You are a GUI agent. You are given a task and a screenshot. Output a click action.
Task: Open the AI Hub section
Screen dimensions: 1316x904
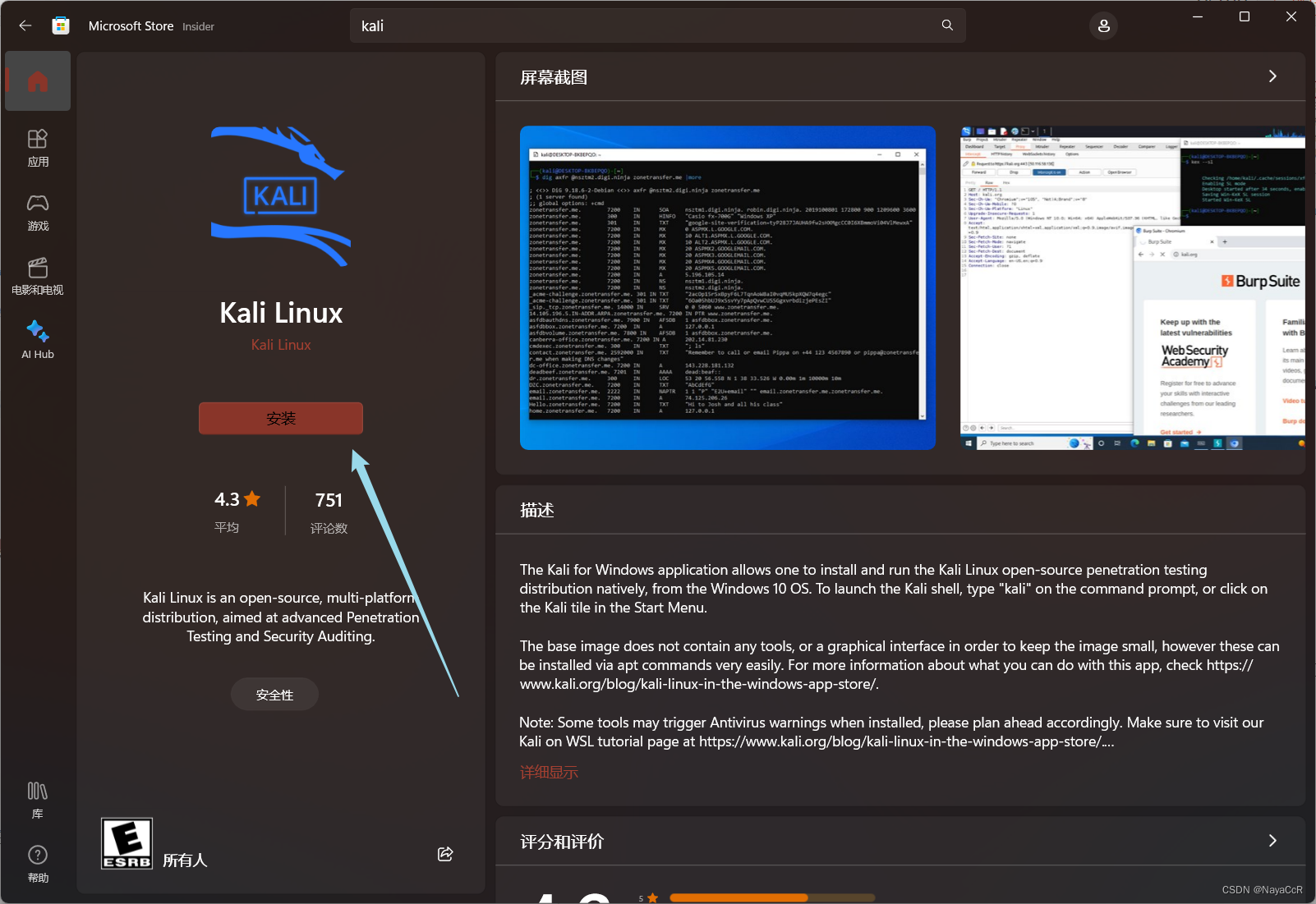(38, 340)
